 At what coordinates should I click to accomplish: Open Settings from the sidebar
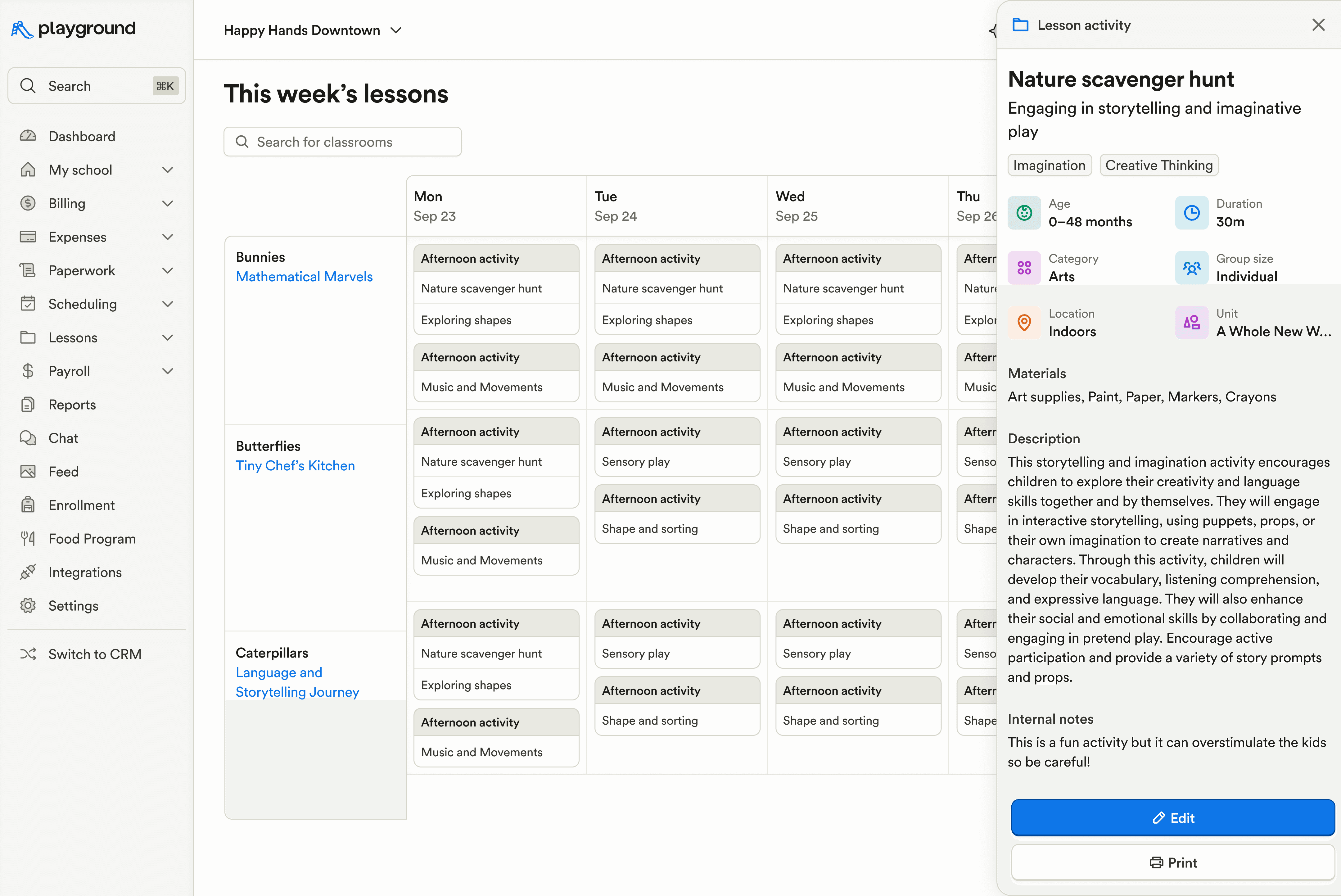74,606
